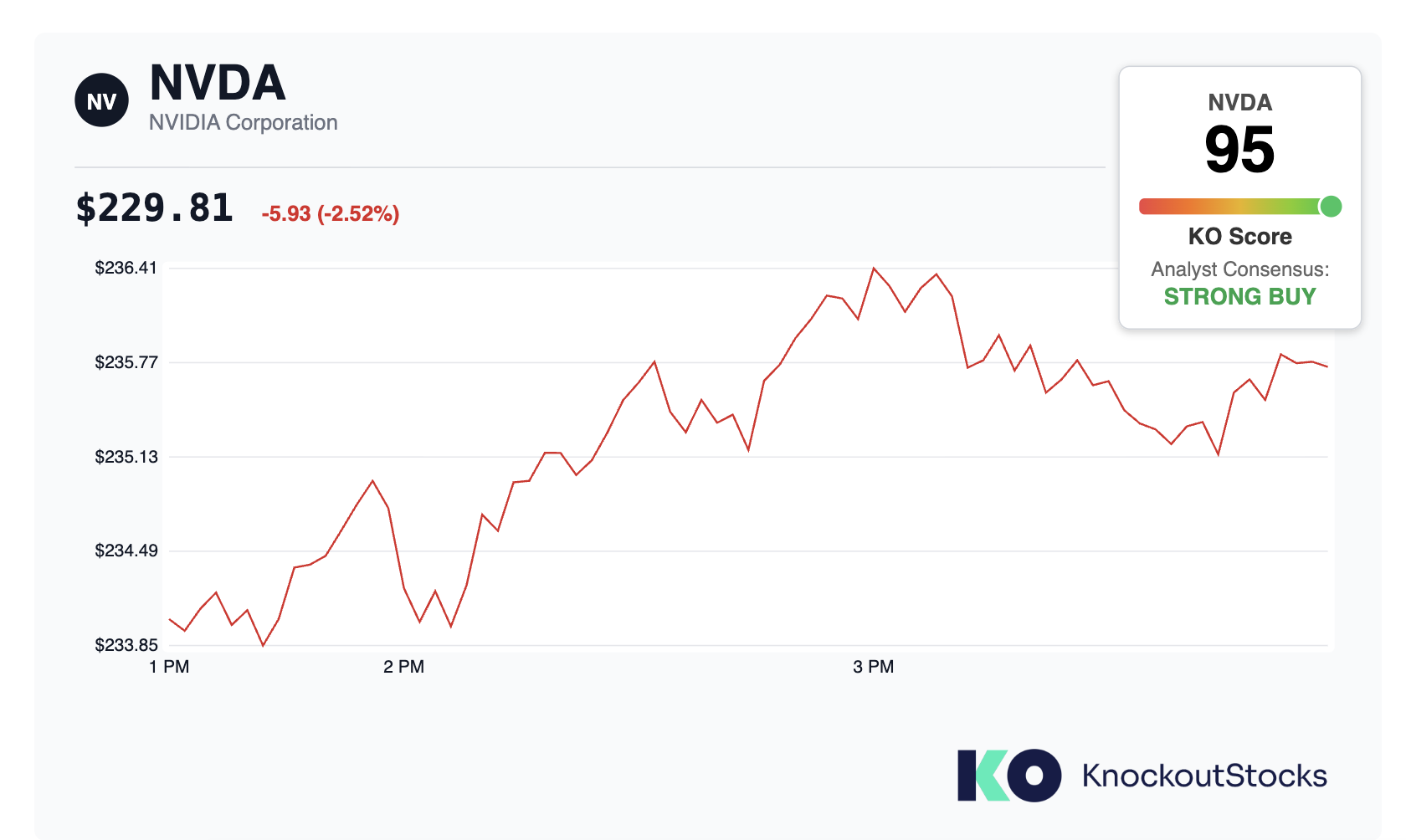Click the 1 PM time axis label
The width and height of the screenshot is (1406, 840).
169,667
